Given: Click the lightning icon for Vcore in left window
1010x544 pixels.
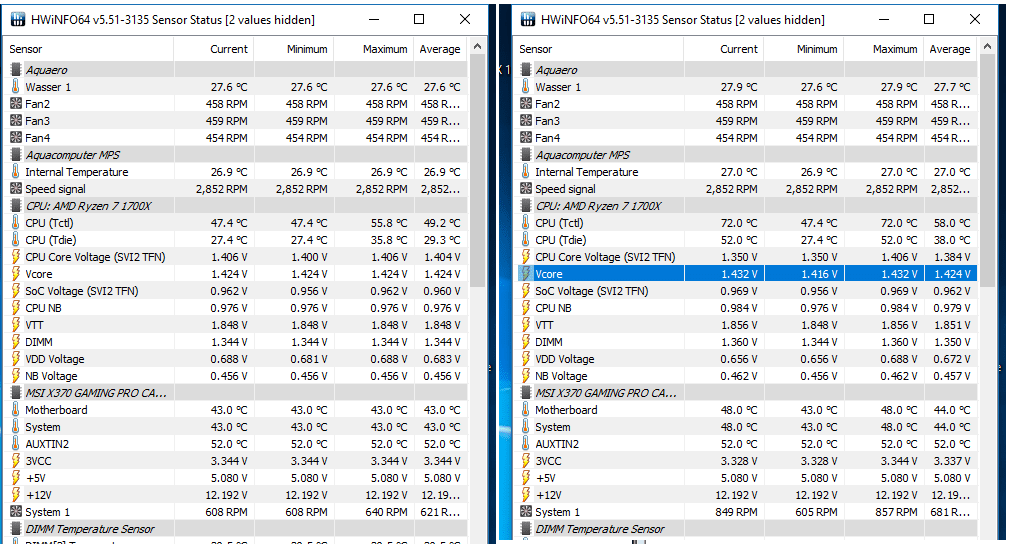Looking at the screenshot, I should pos(15,274).
